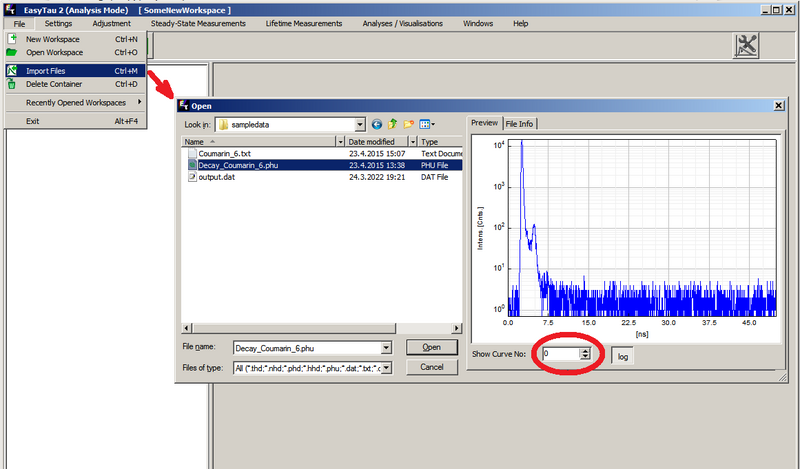This screenshot has width=800, height=469.
Task: Expand the Files of type dropdown
Action: [386, 368]
